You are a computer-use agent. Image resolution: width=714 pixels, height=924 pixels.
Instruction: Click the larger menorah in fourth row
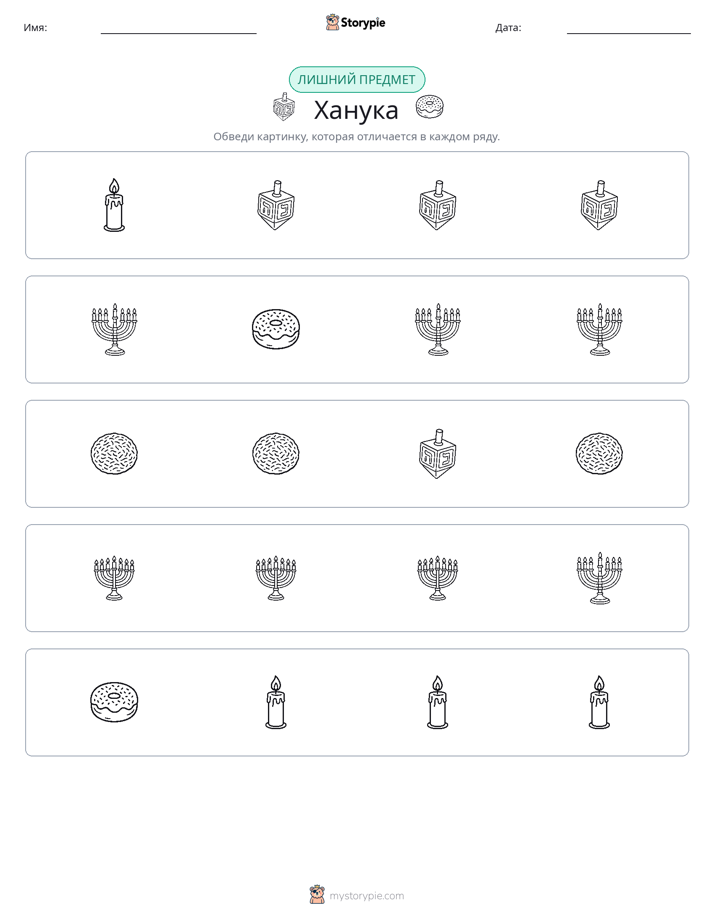599,578
